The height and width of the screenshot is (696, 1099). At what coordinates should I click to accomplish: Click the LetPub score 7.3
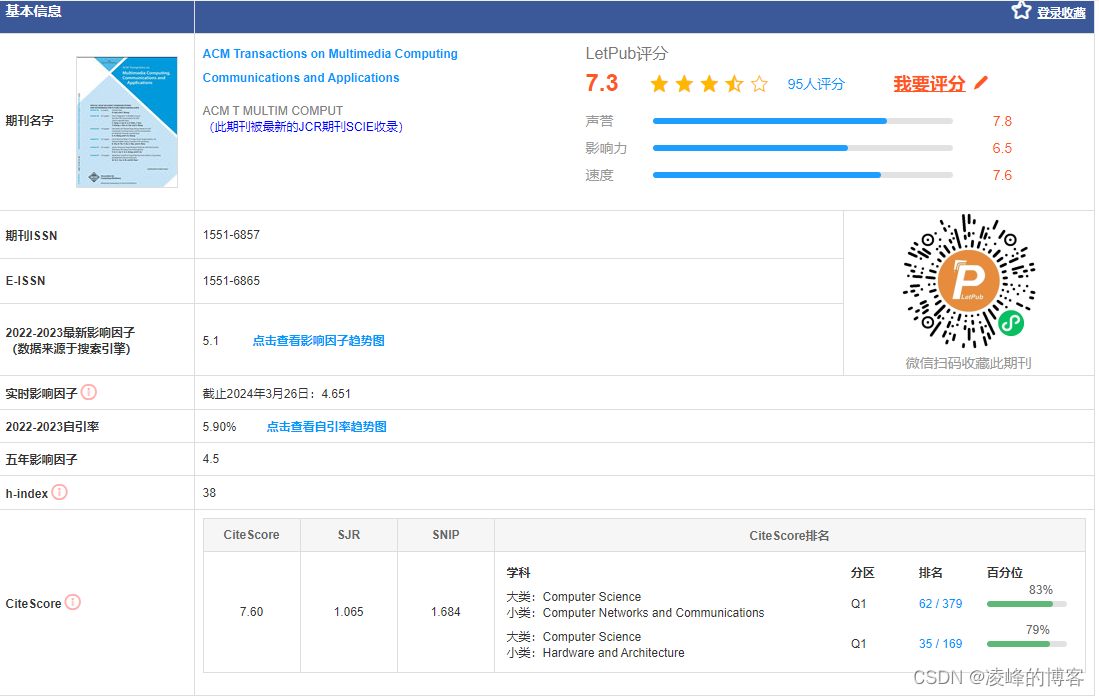point(602,83)
